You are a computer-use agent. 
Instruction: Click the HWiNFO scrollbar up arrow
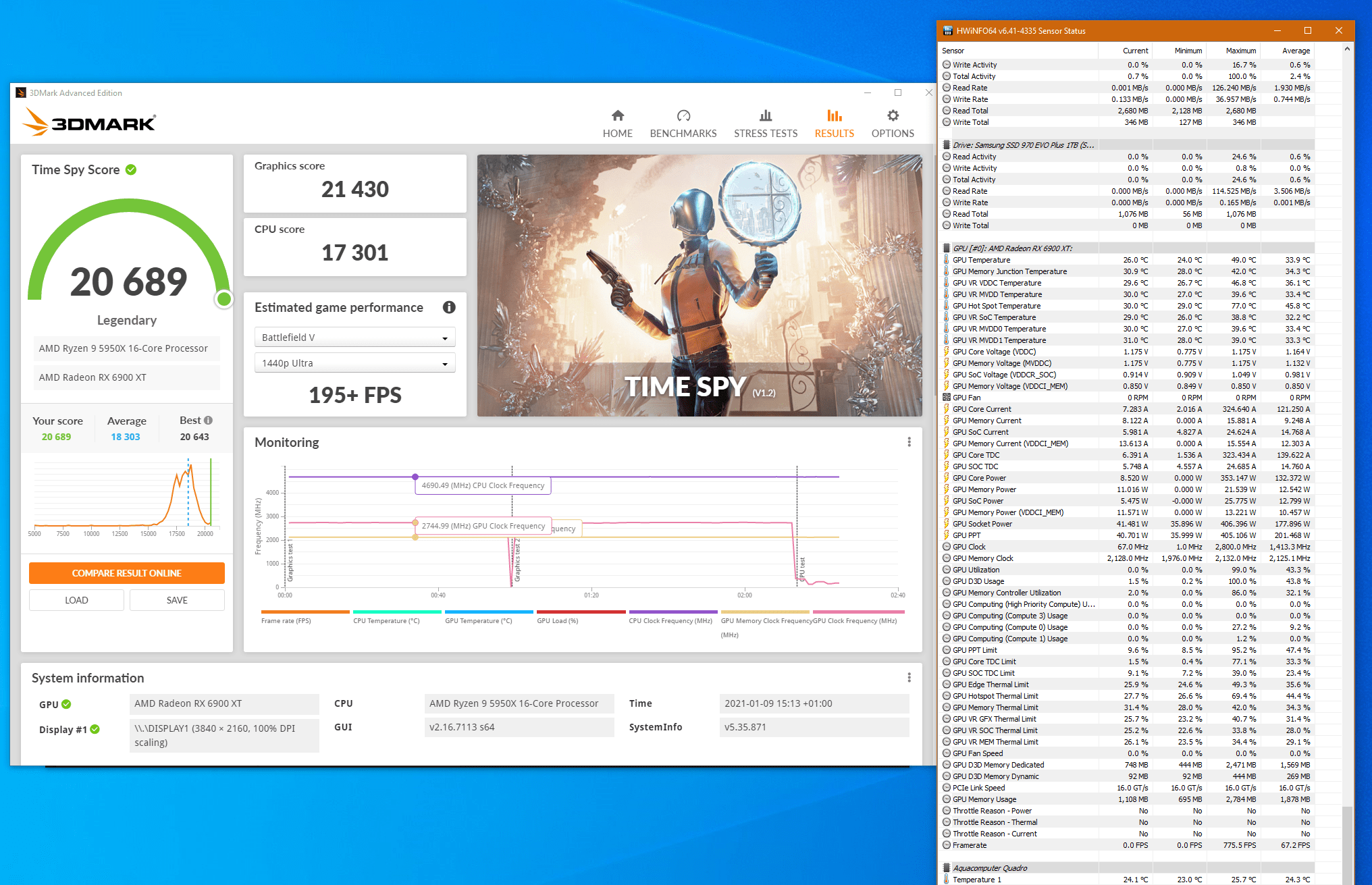tap(1348, 49)
